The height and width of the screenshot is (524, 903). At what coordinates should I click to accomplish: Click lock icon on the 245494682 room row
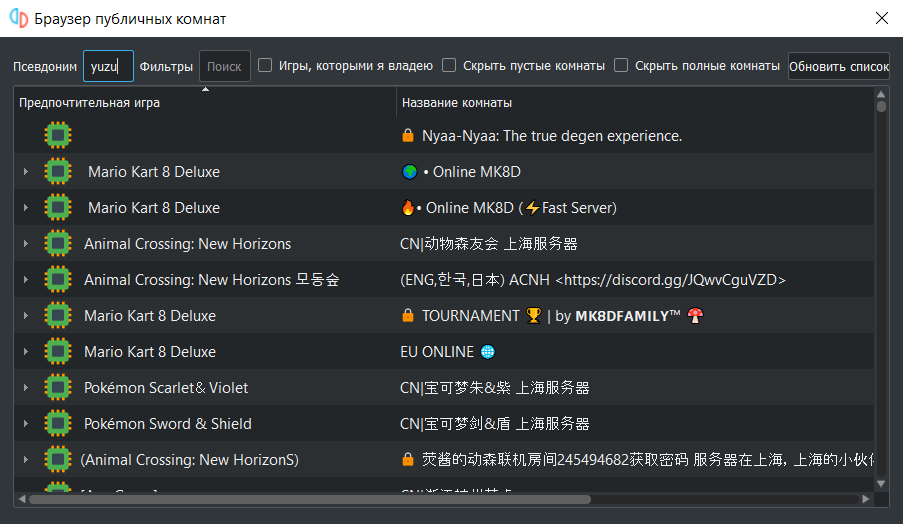pyautogui.click(x=408, y=459)
